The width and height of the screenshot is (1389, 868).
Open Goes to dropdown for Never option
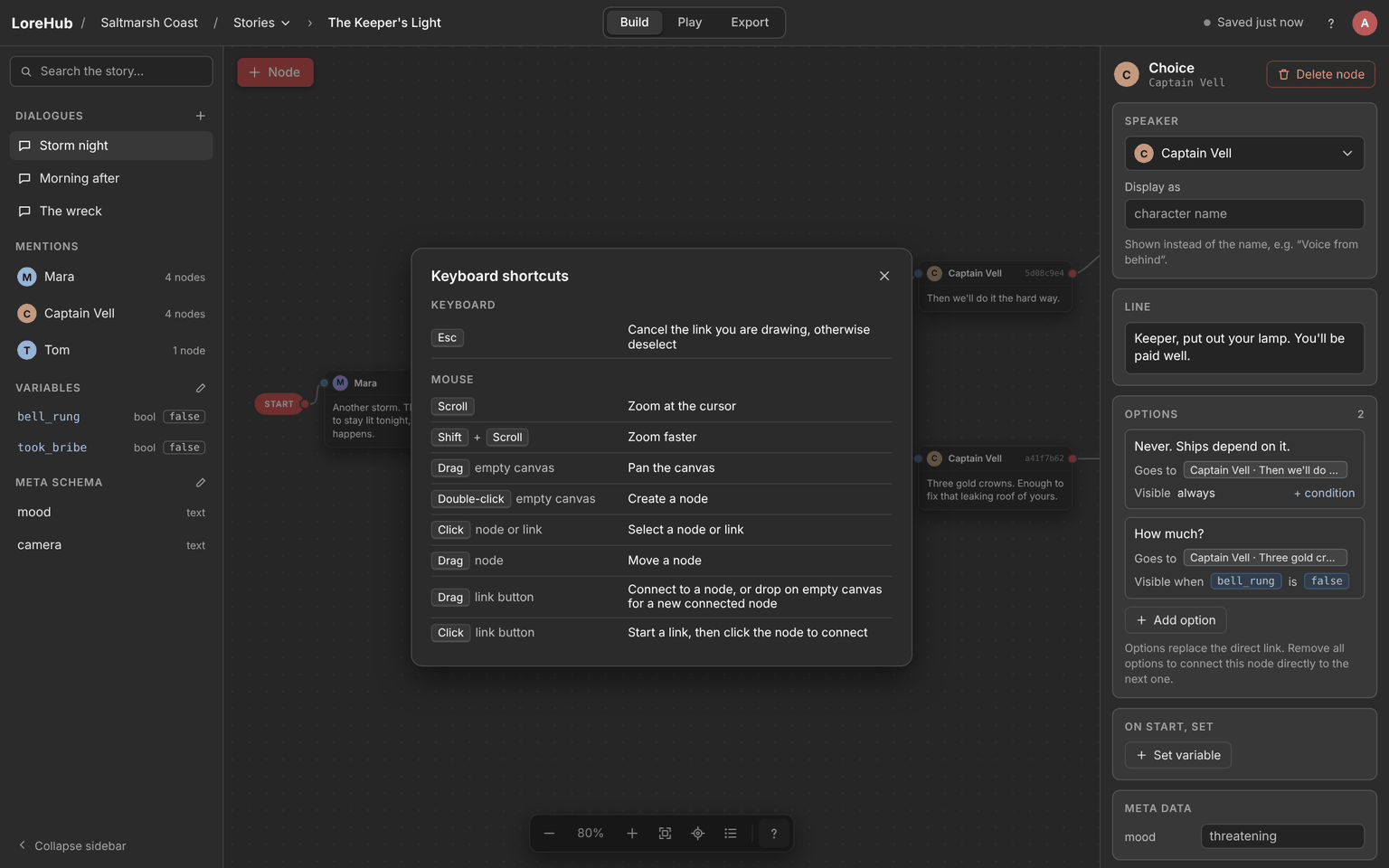[x=1265, y=470]
